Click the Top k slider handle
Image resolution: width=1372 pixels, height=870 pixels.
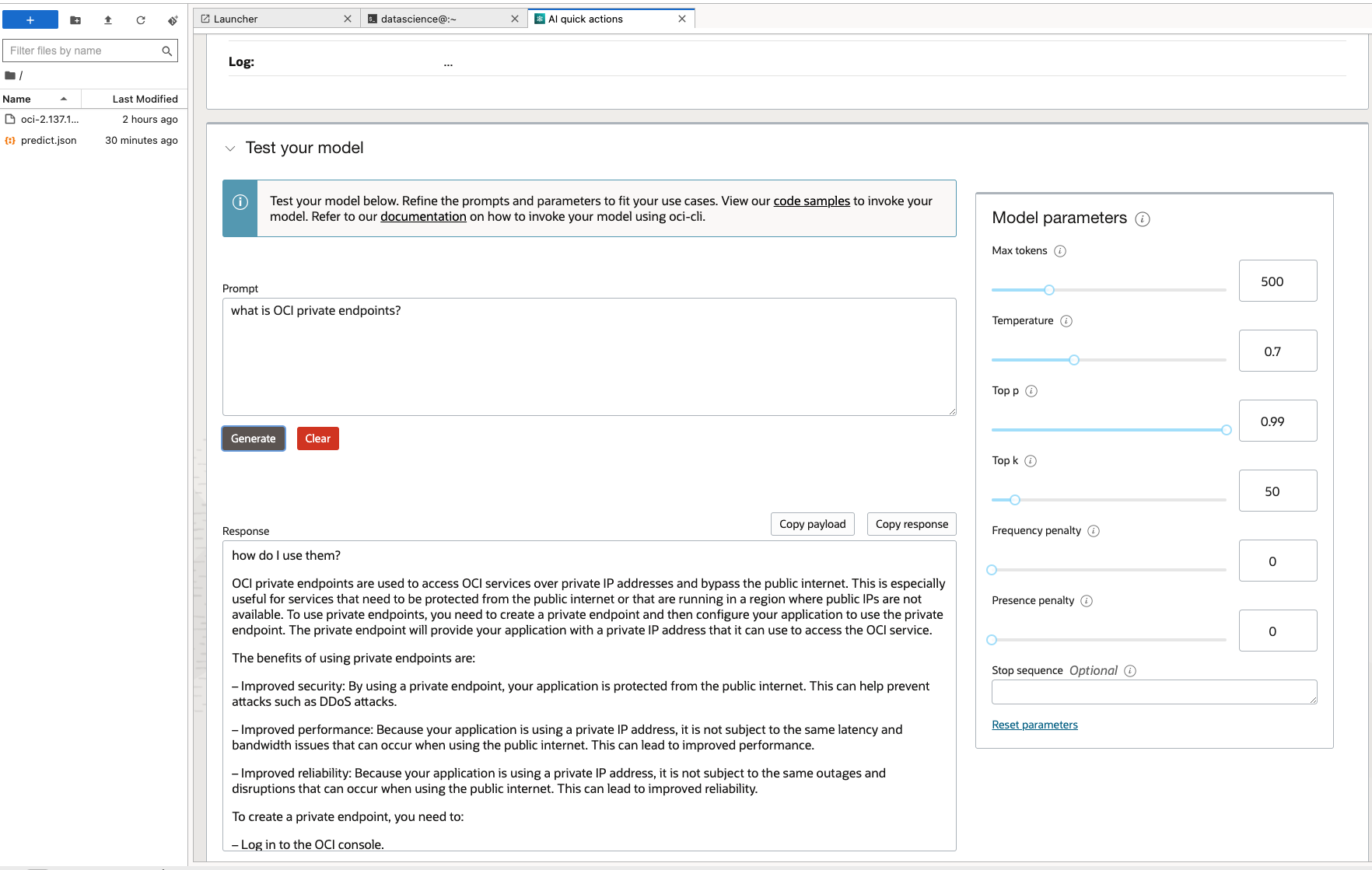pos(1015,500)
